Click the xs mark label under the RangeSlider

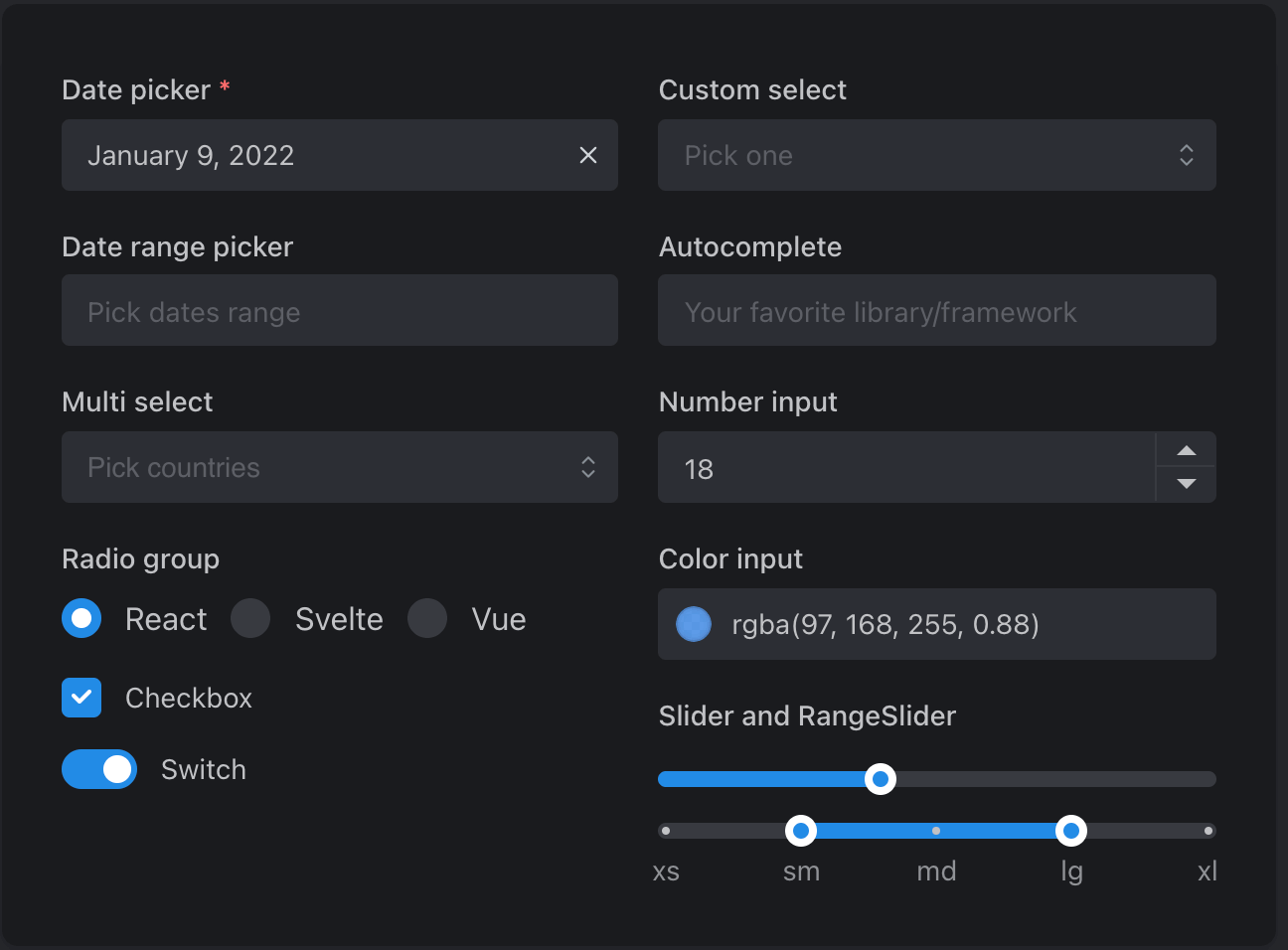tap(666, 871)
